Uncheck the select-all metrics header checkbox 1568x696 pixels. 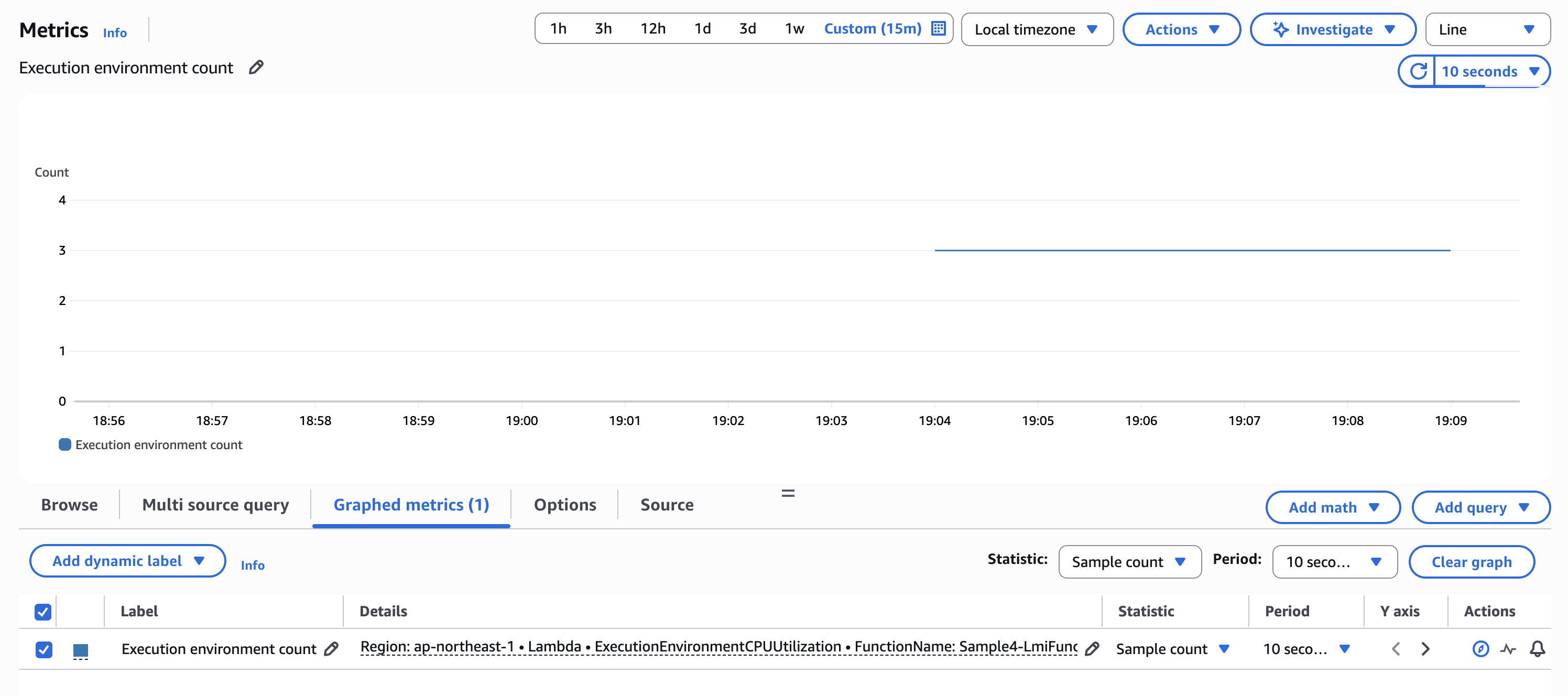(x=42, y=612)
